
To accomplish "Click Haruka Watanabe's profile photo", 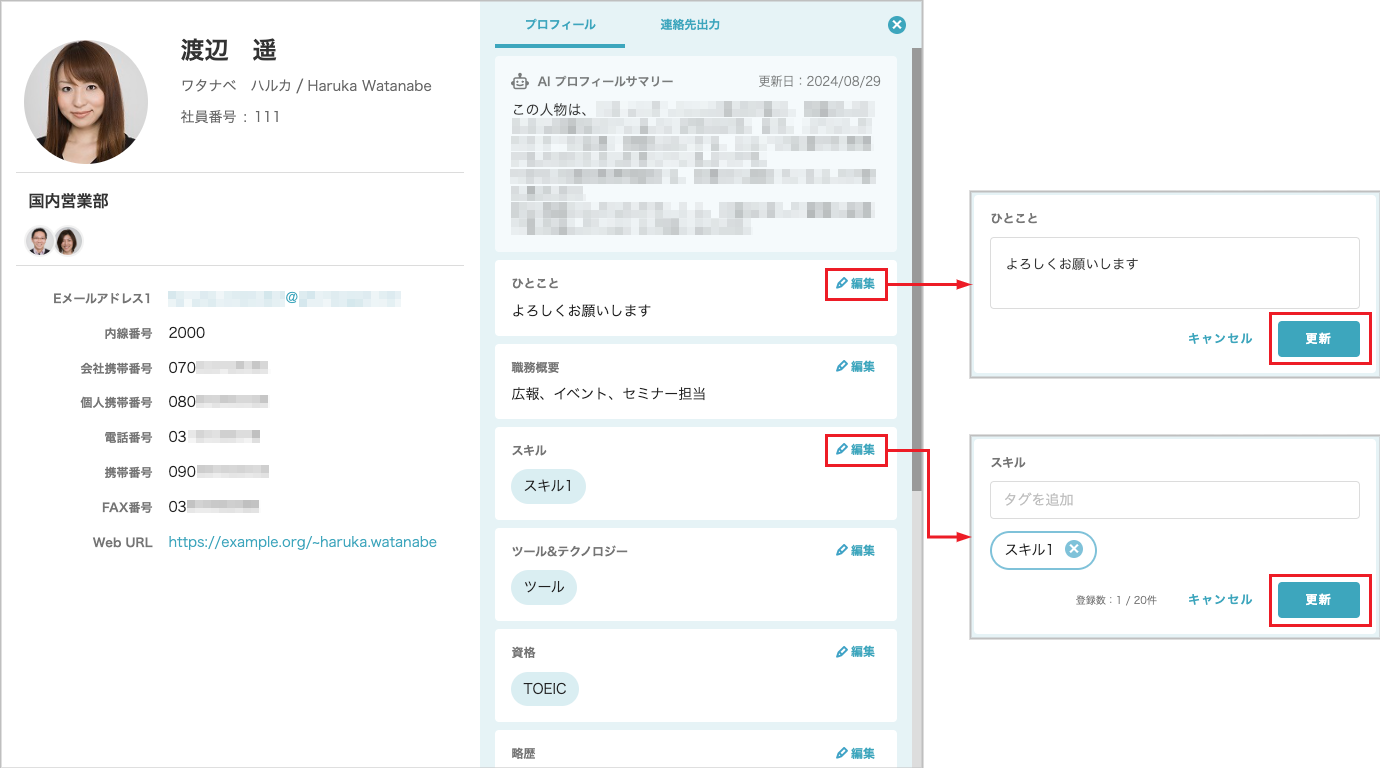I will (86, 100).
